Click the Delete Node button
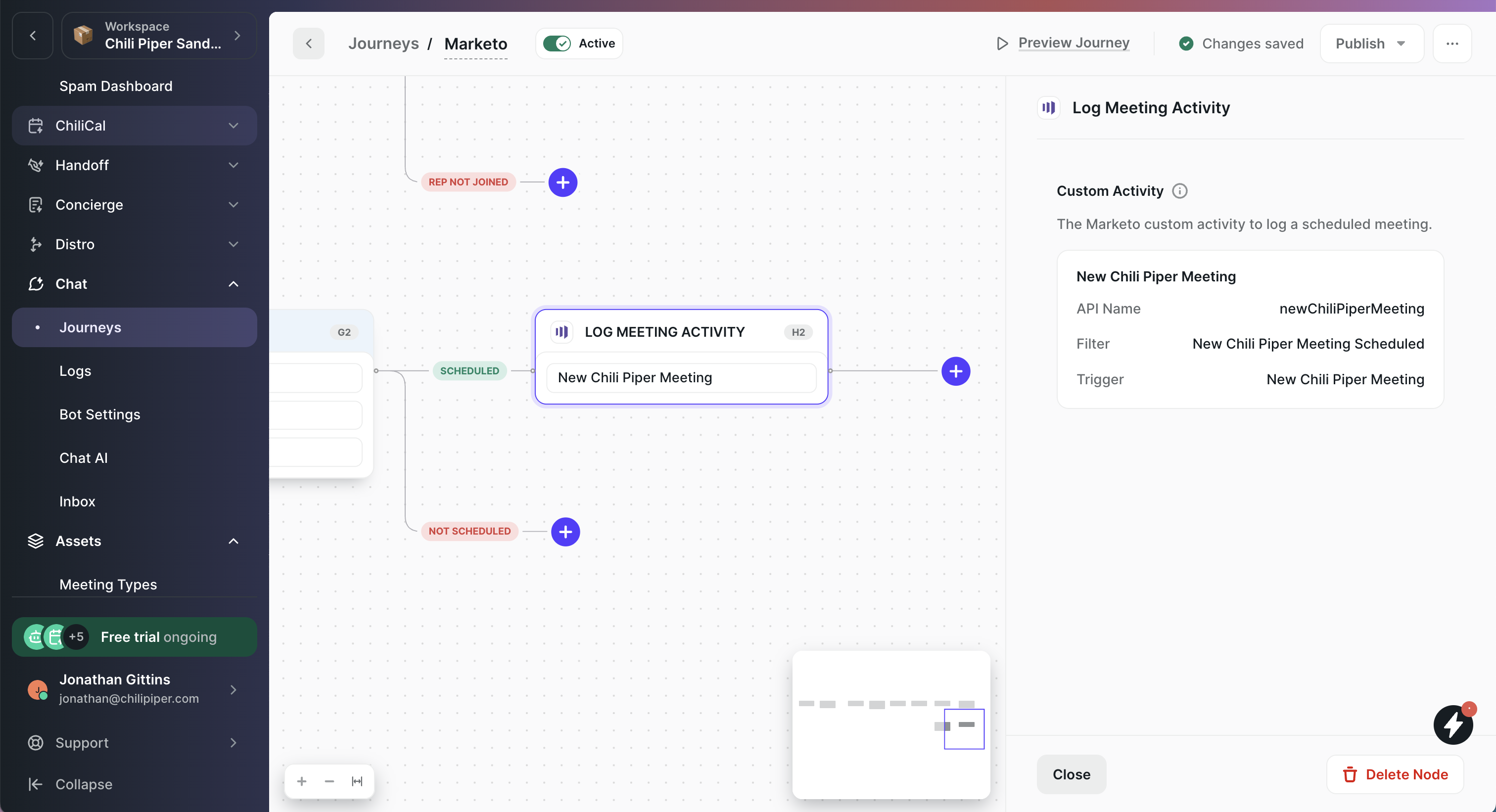 click(x=1395, y=774)
